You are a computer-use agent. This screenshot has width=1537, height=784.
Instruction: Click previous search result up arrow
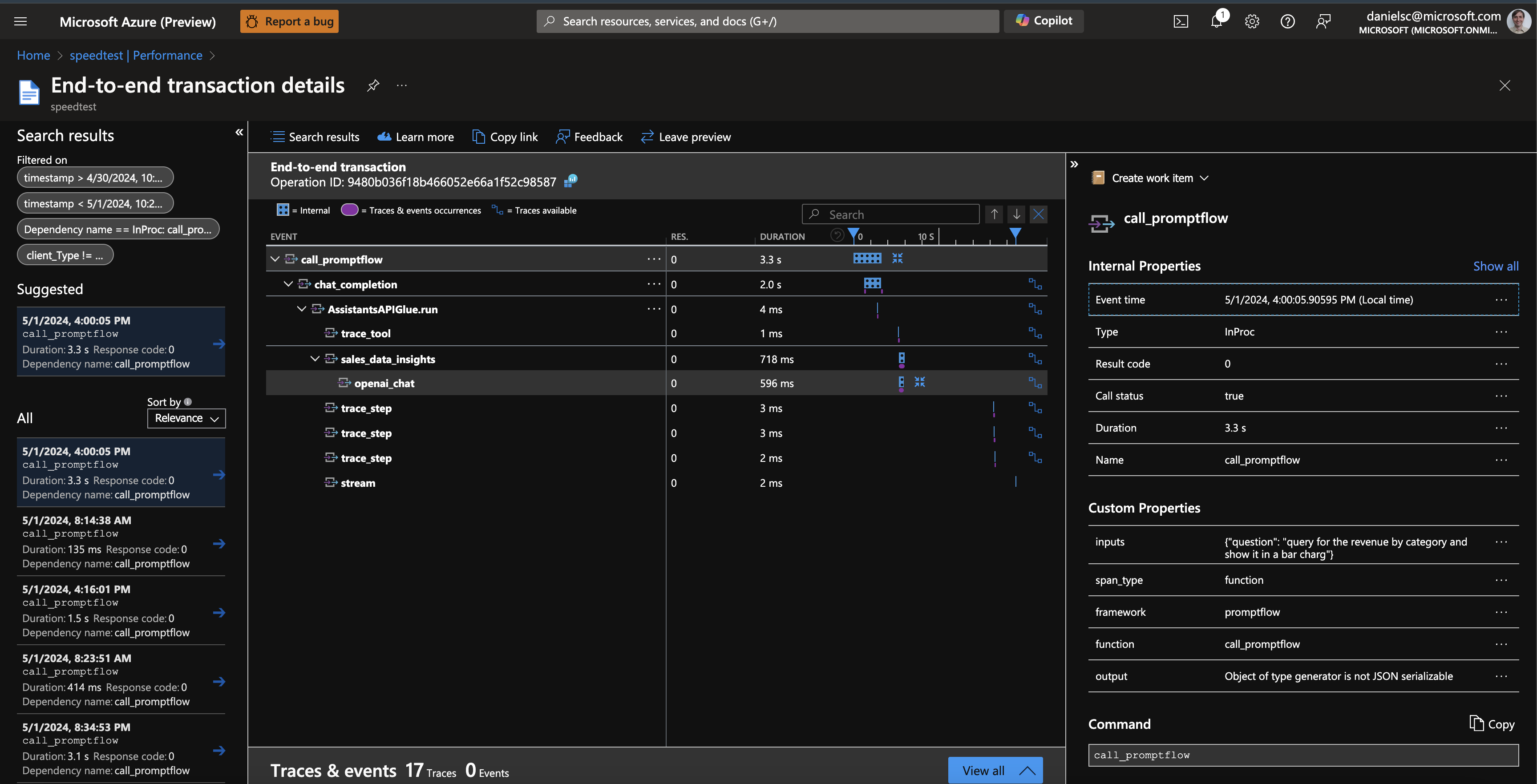click(994, 214)
